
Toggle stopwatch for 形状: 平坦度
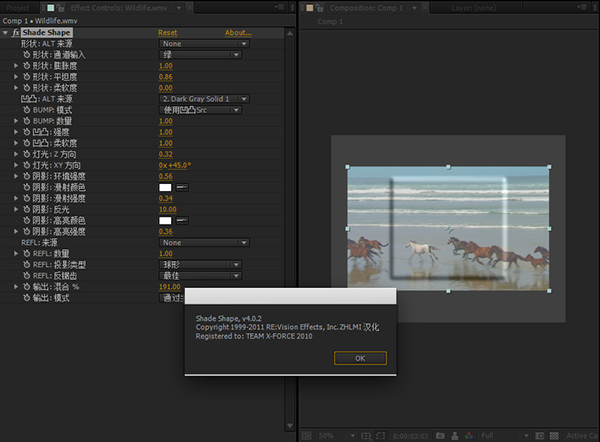pyautogui.click(x=26, y=77)
